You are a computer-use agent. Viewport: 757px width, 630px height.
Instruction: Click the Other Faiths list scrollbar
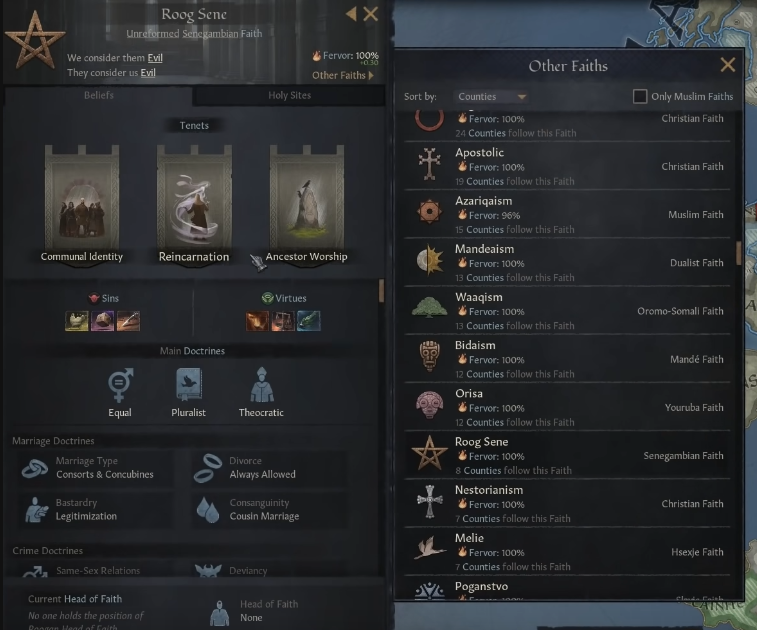pyautogui.click(x=738, y=253)
